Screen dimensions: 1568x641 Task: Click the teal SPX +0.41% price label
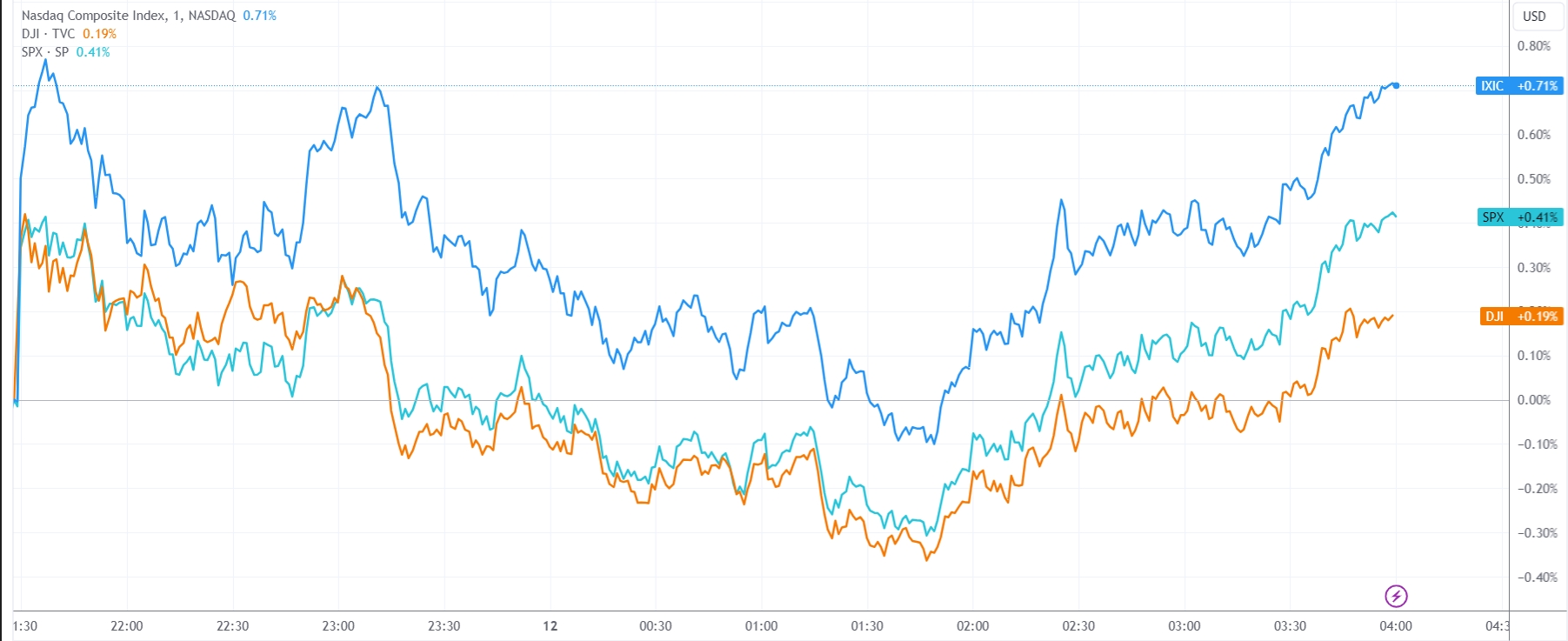pyautogui.click(x=1518, y=217)
